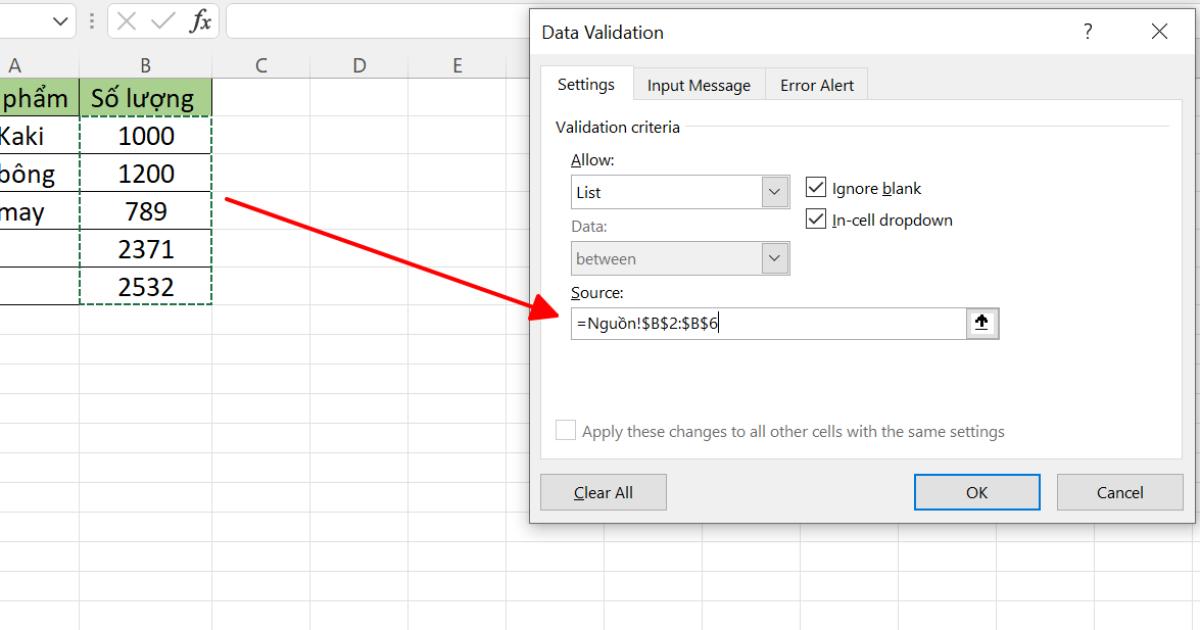Expand the List selection in Validation criteria
This screenshot has width=1200, height=630.
pyautogui.click(x=775, y=192)
